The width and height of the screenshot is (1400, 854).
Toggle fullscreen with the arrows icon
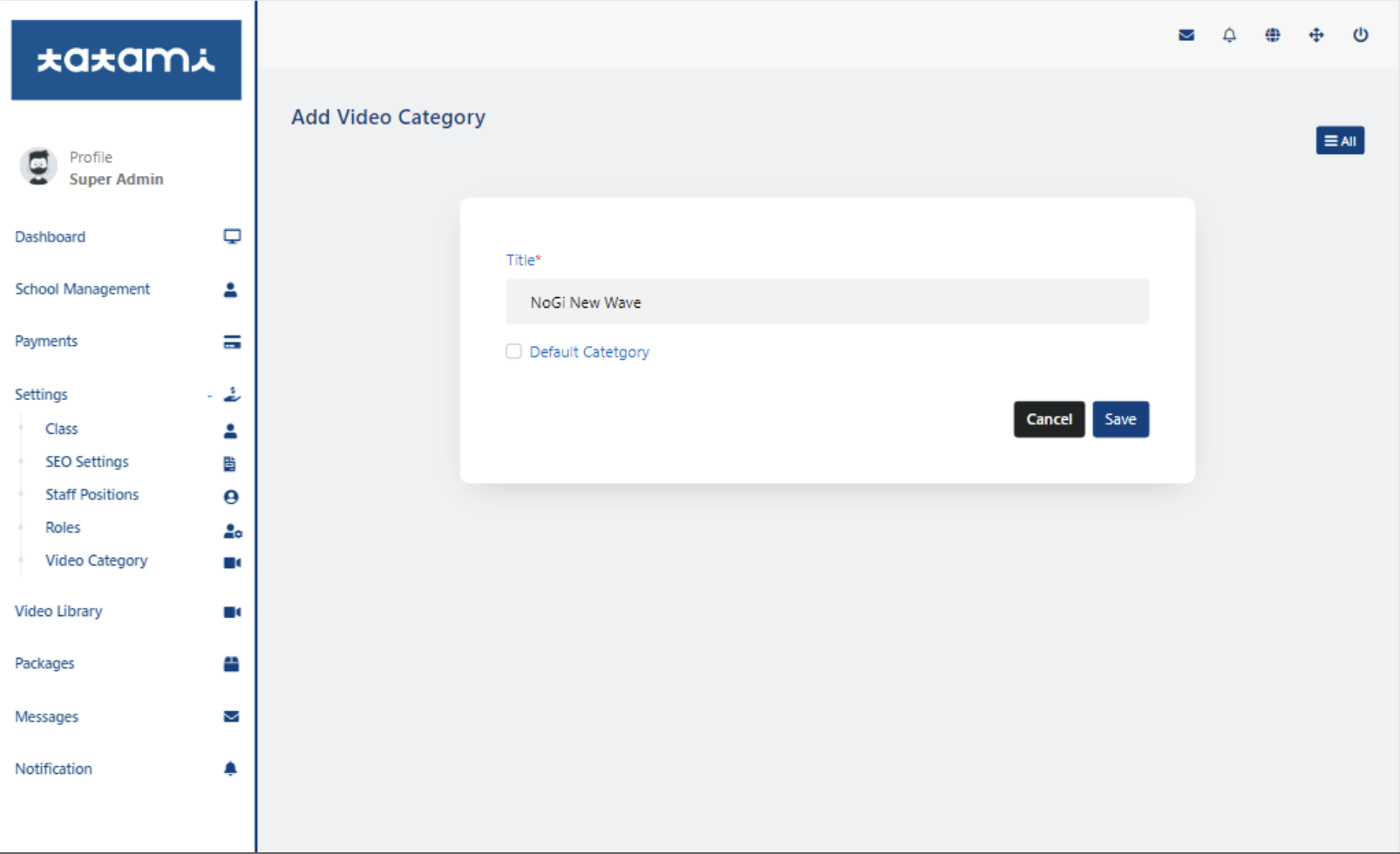(1316, 35)
